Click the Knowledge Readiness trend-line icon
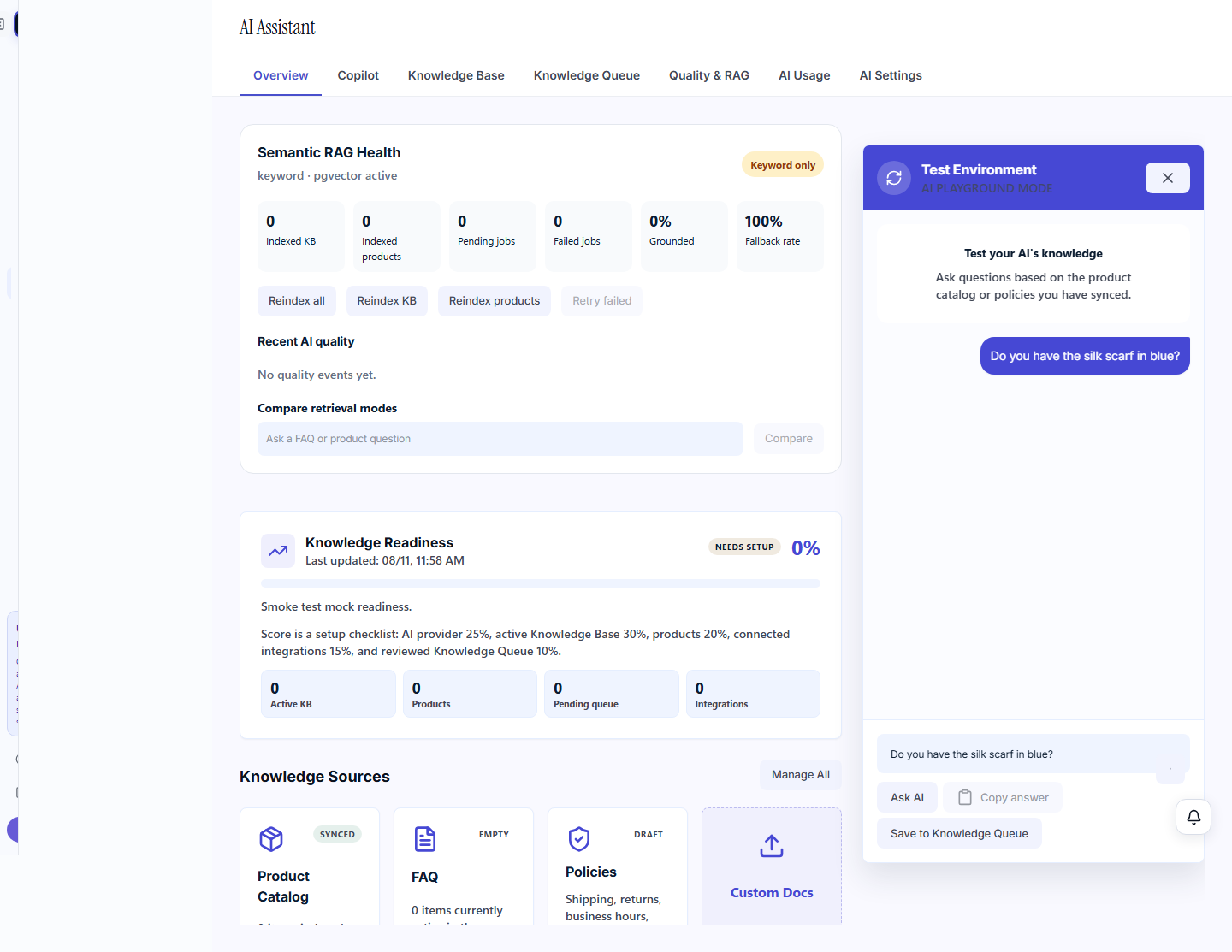The height and width of the screenshot is (952, 1232). [278, 551]
